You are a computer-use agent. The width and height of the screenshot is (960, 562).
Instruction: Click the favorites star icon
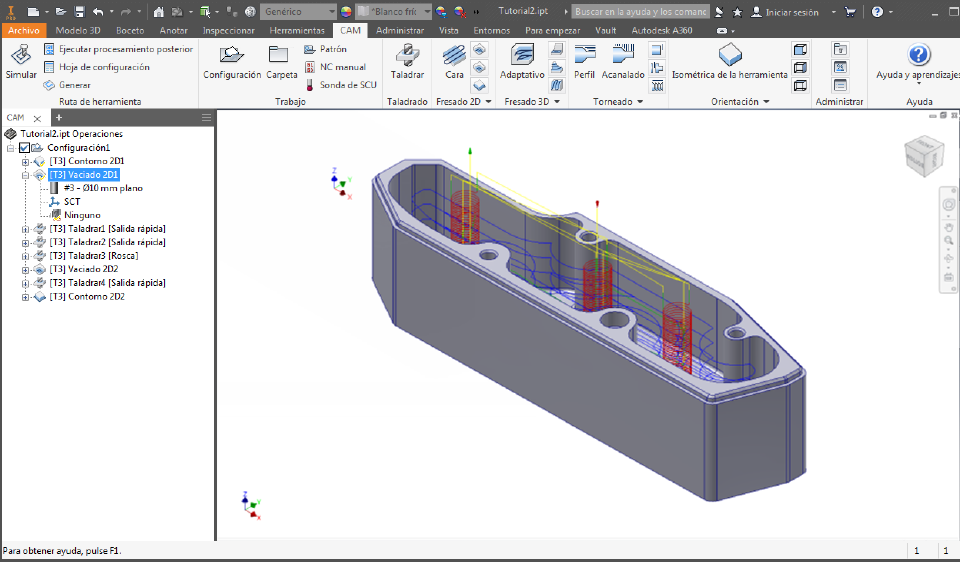[x=738, y=12]
